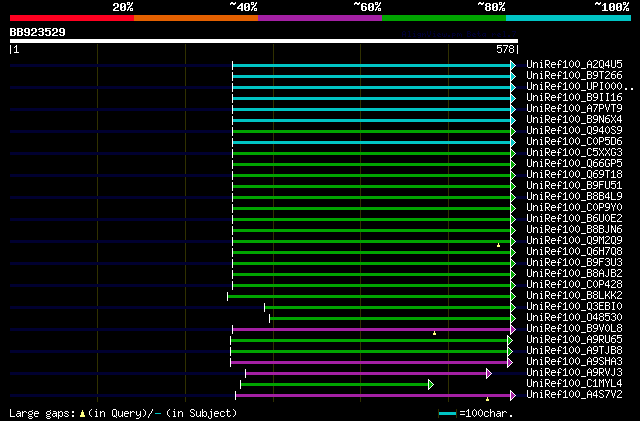Select the BB923529 query name
The image size is (640, 421).
[x=38, y=32]
